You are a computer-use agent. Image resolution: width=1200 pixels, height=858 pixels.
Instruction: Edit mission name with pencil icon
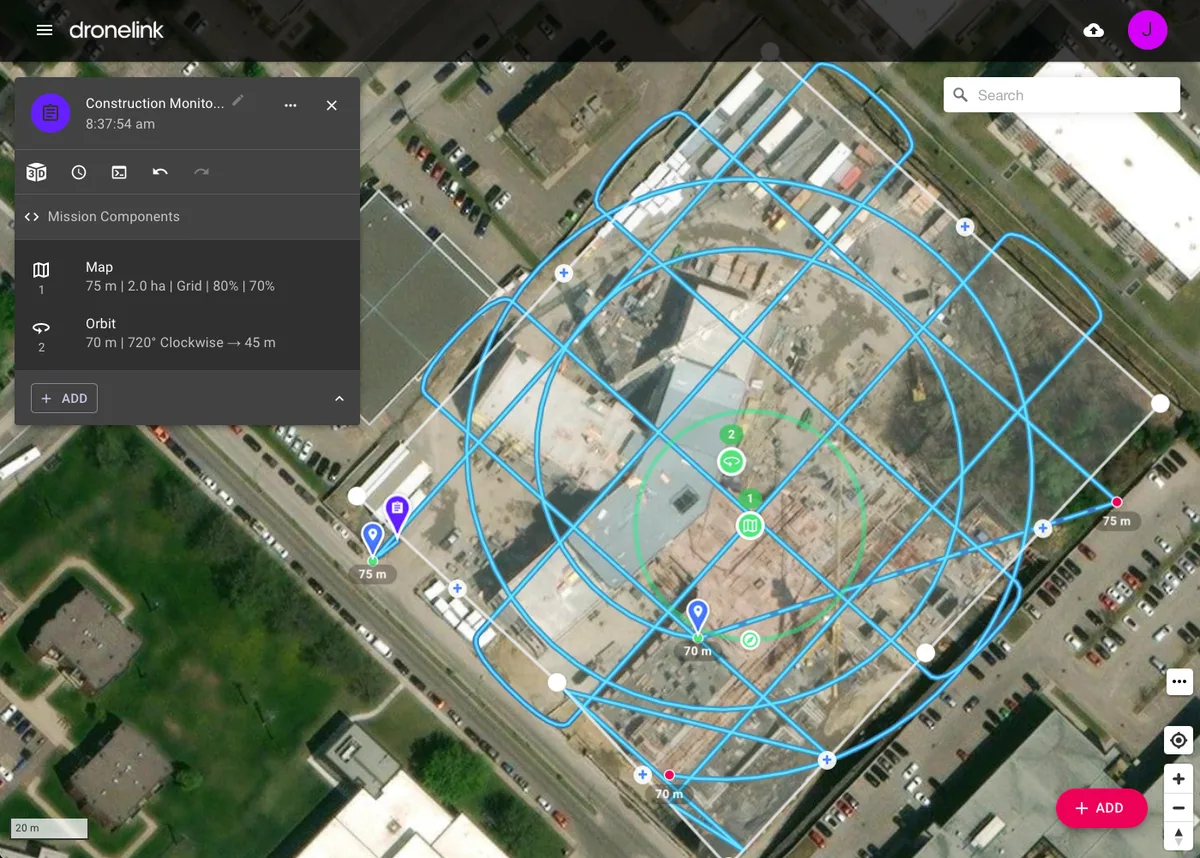pyautogui.click(x=238, y=100)
